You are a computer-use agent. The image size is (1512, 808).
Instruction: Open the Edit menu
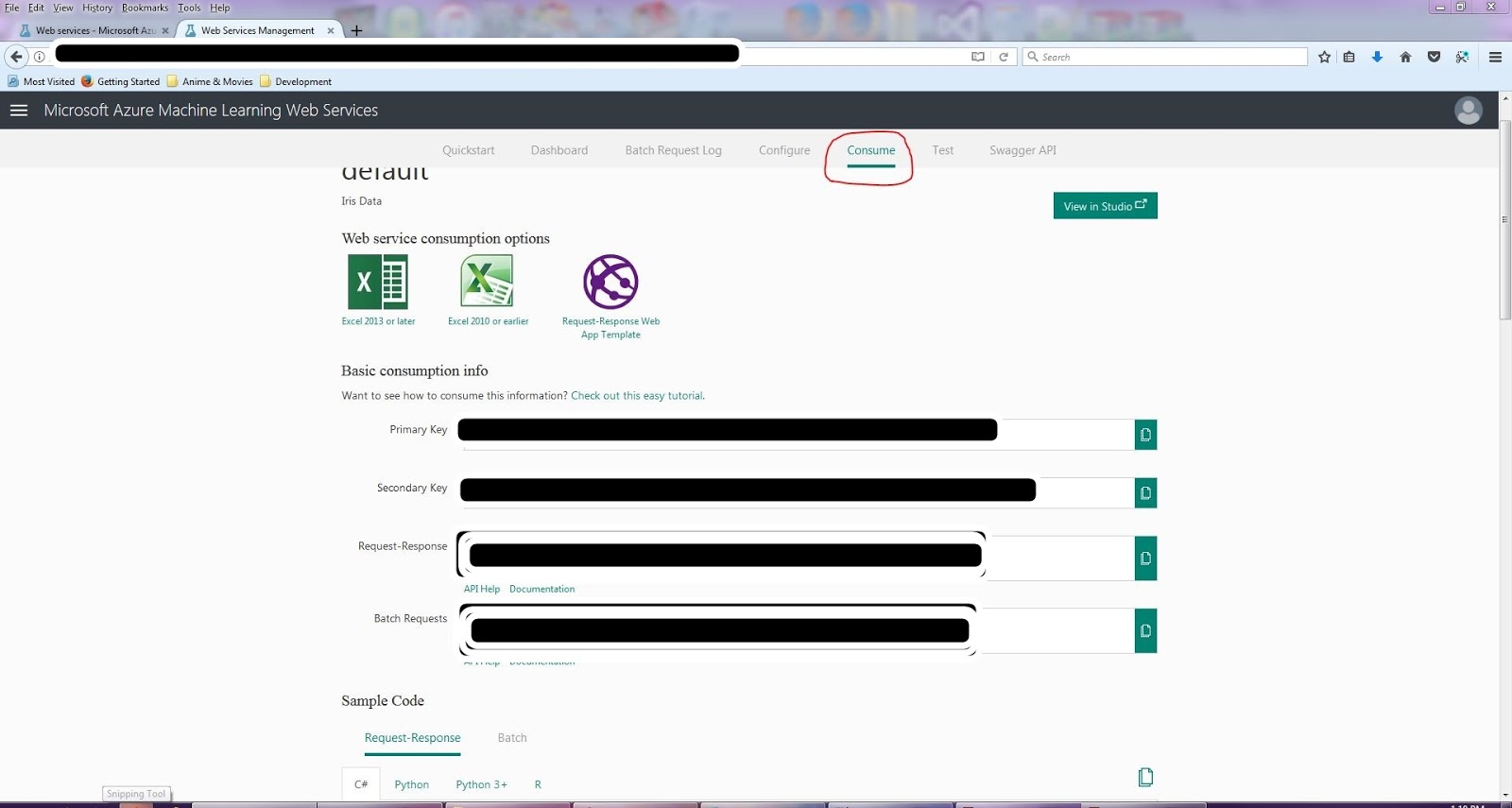pos(36,8)
